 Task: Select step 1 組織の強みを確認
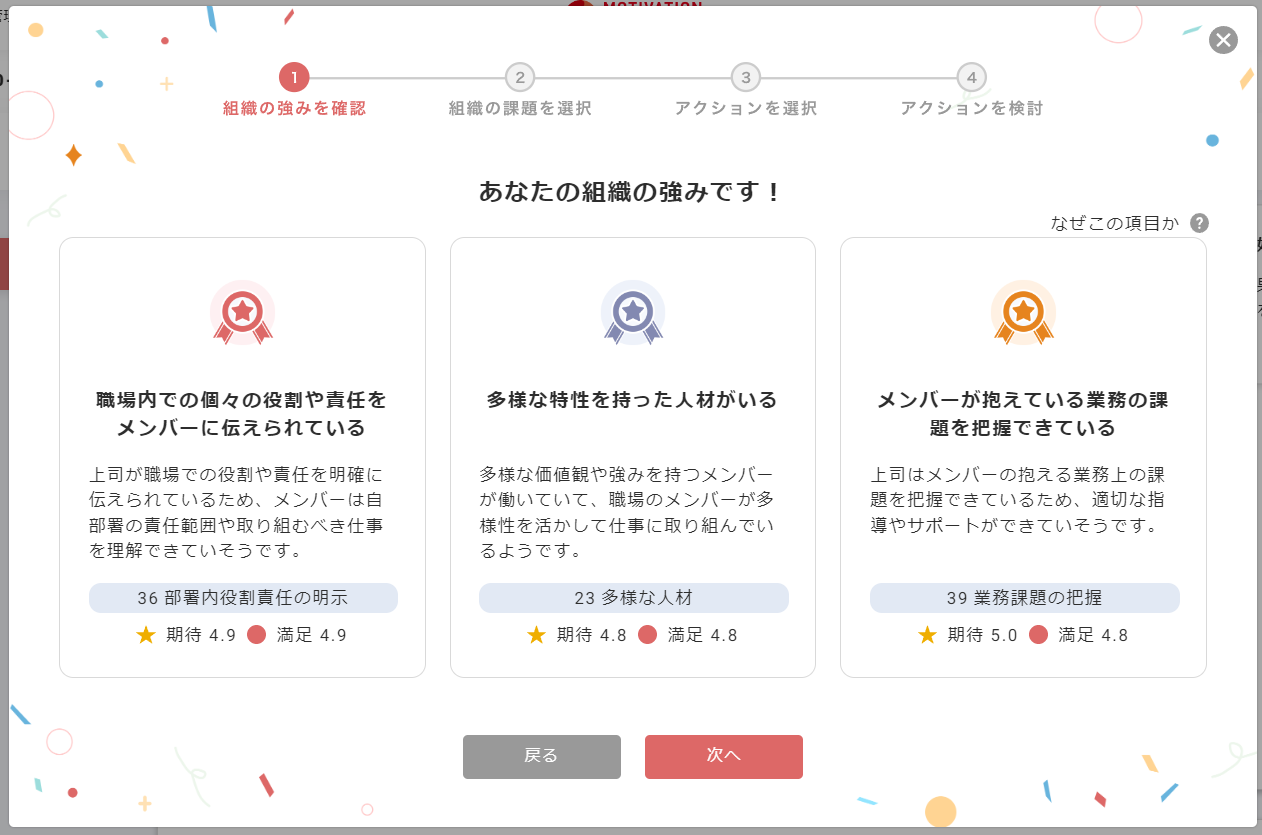point(294,78)
